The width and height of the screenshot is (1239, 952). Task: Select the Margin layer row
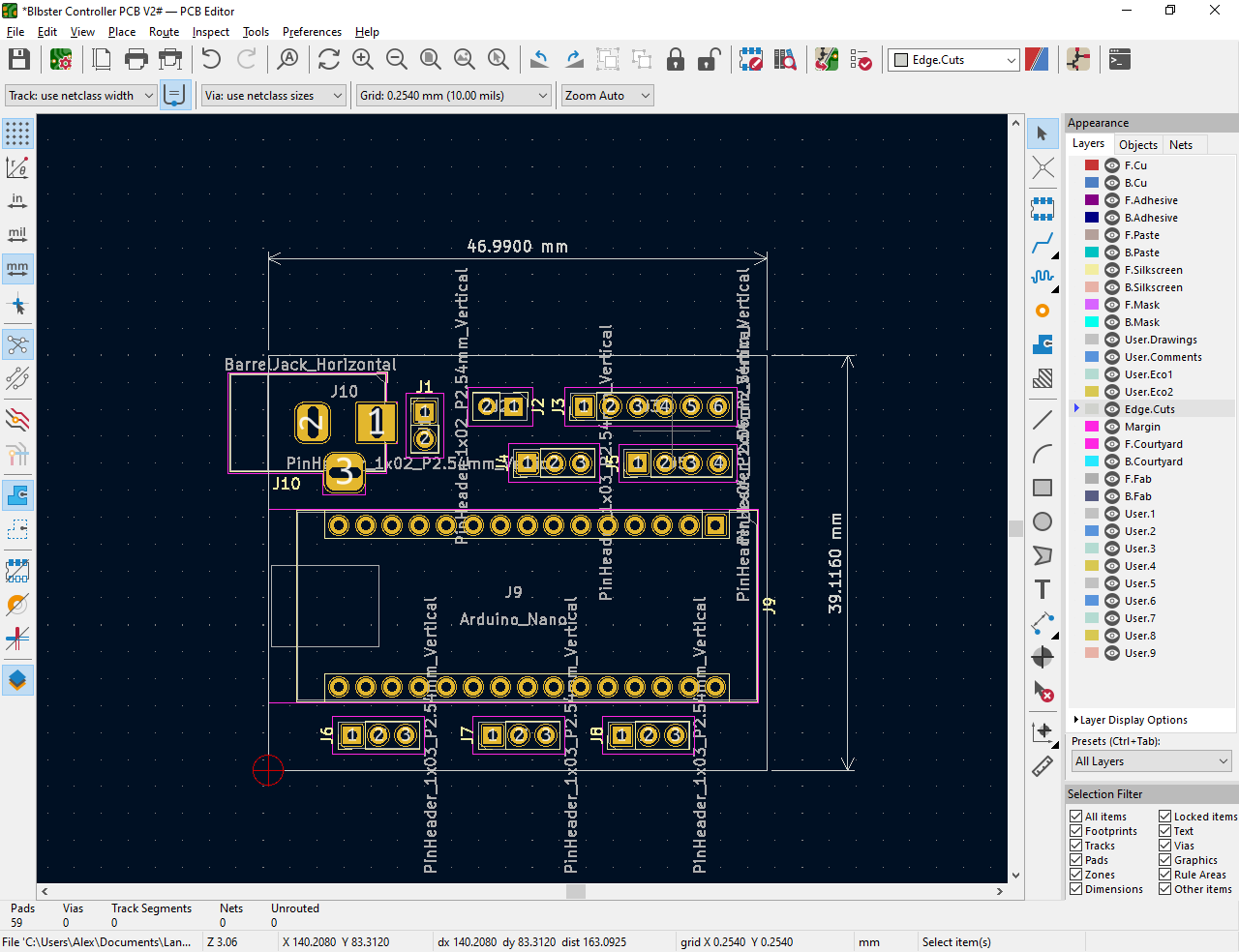tap(1152, 427)
